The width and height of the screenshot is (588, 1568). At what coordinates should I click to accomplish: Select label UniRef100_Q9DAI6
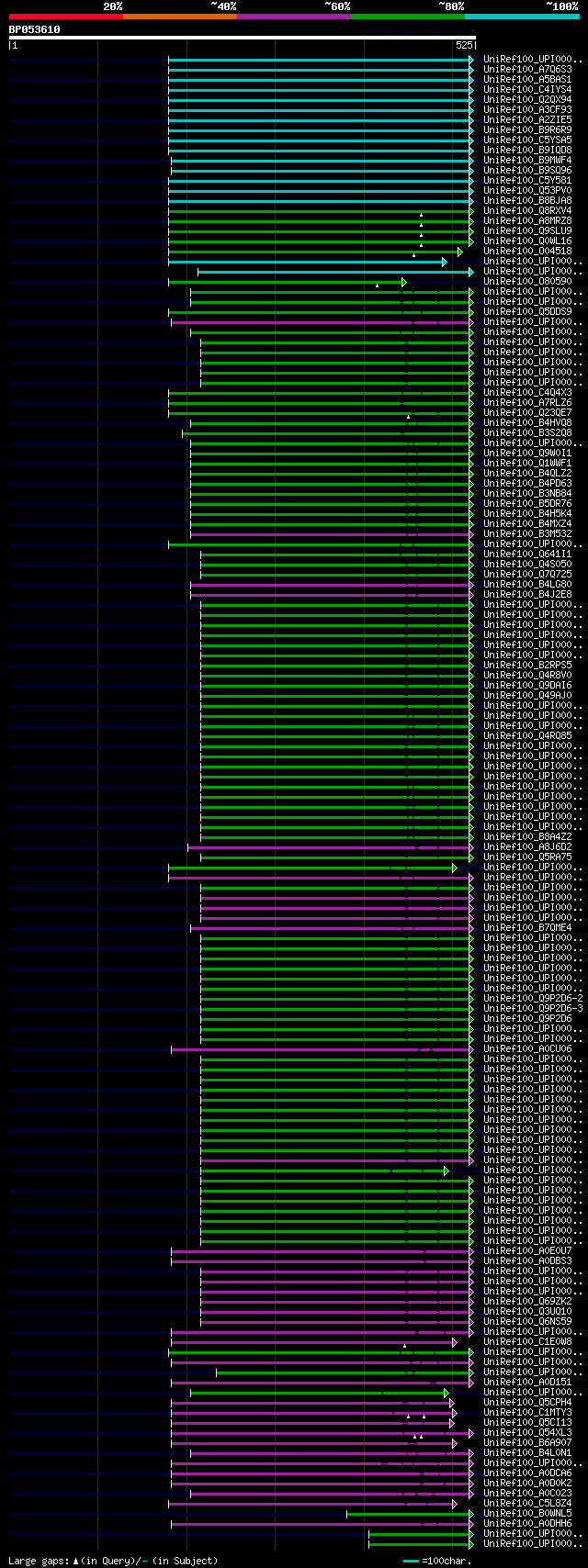coord(527,685)
